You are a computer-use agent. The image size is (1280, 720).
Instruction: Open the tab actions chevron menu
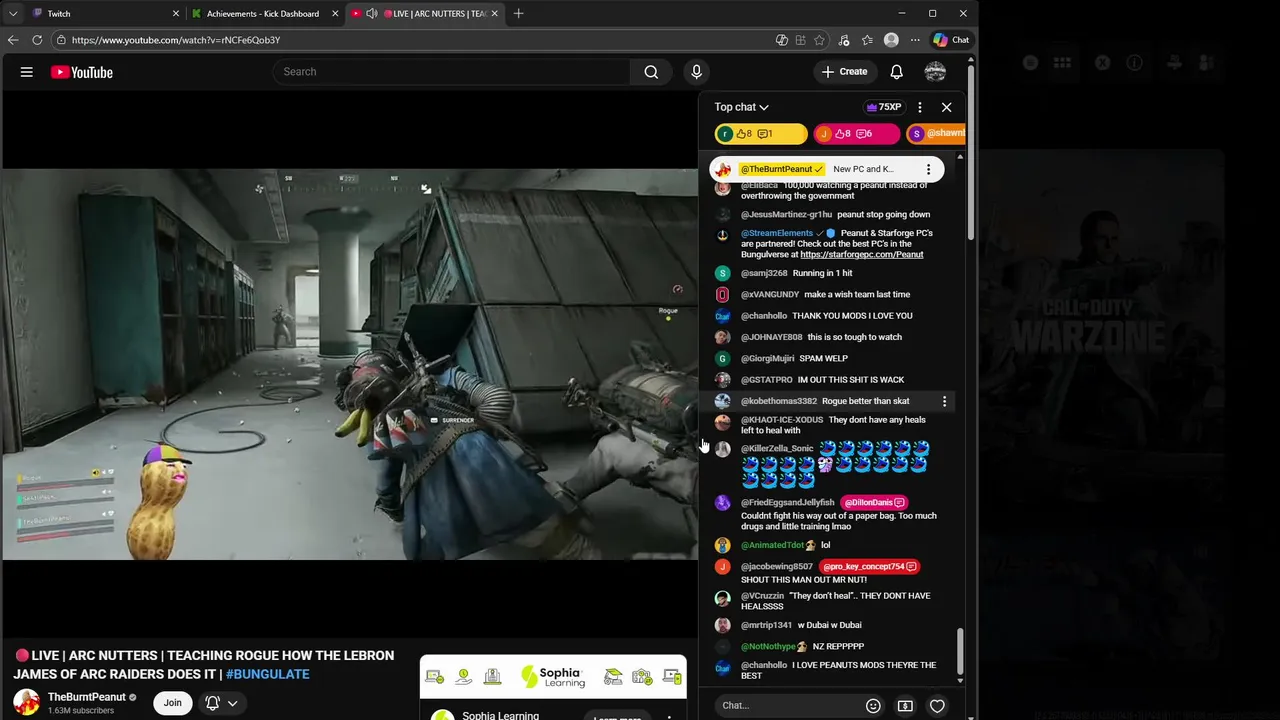click(x=13, y=14)
